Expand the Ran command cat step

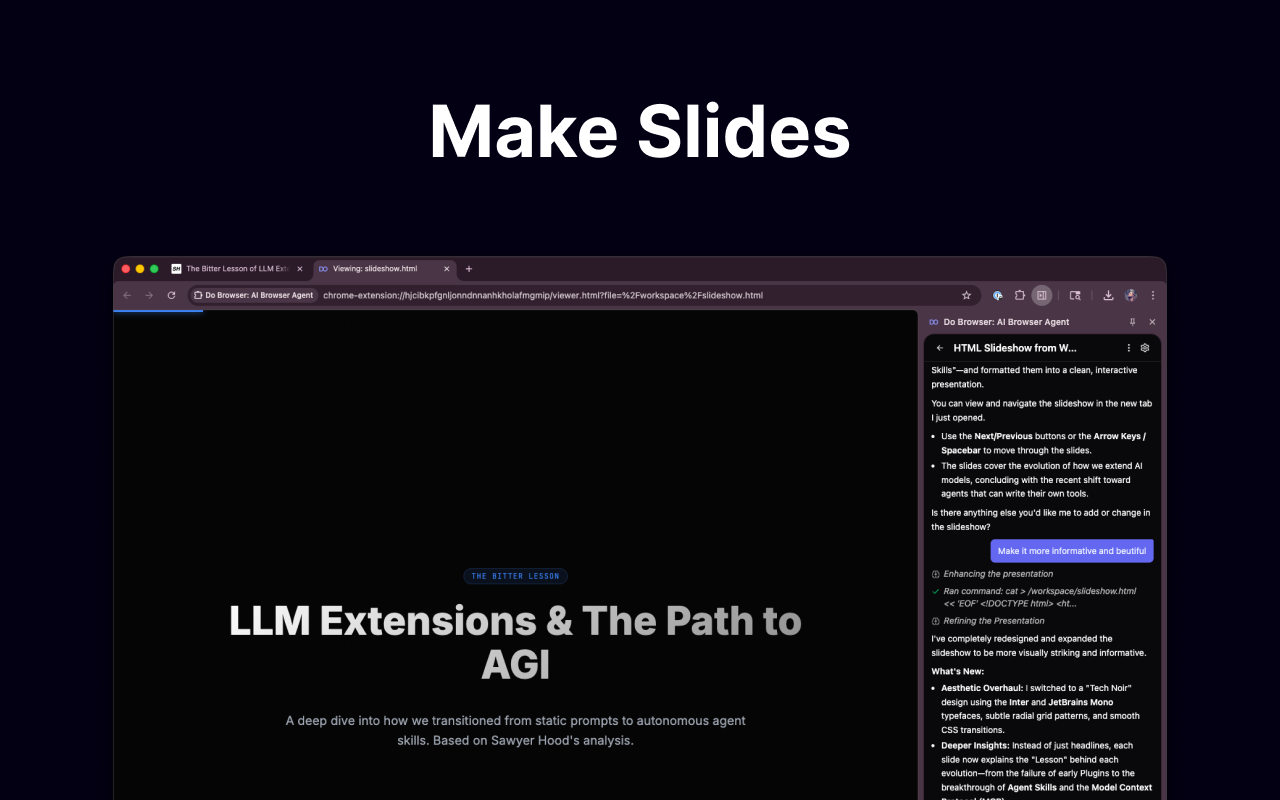(1034, 597)
